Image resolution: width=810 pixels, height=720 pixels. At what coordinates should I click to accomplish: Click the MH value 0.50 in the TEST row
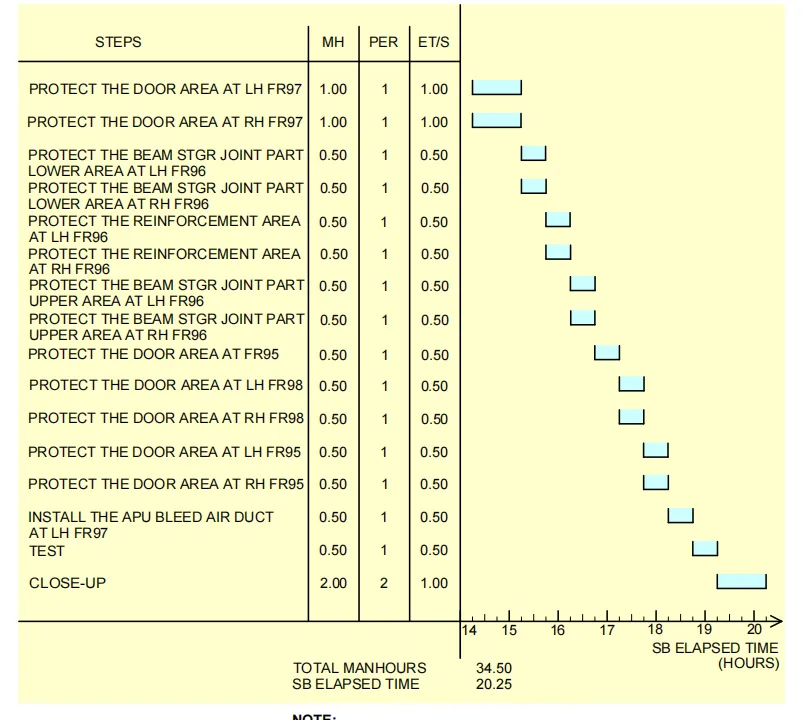pyautogui.click(x=333, y=550)
